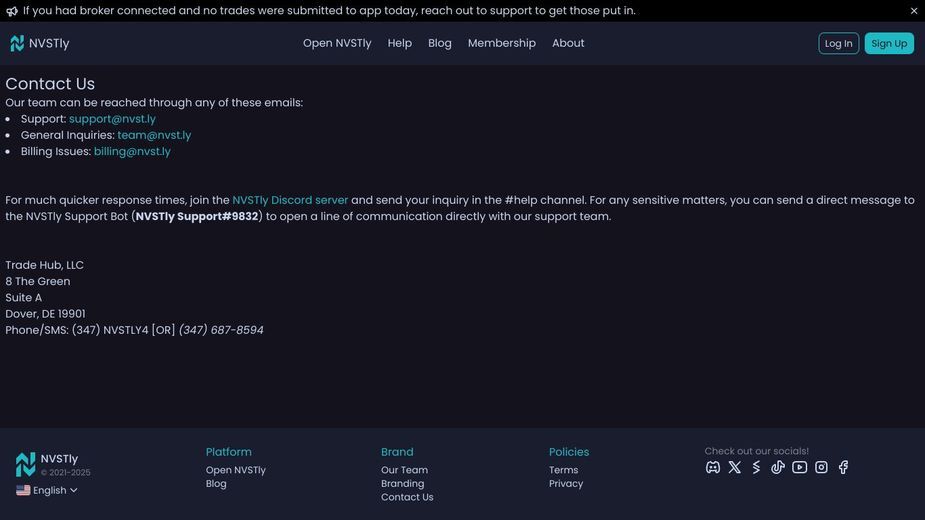Open the Facebook social icon
Screen dimensions: 925x520
(843, 467)
